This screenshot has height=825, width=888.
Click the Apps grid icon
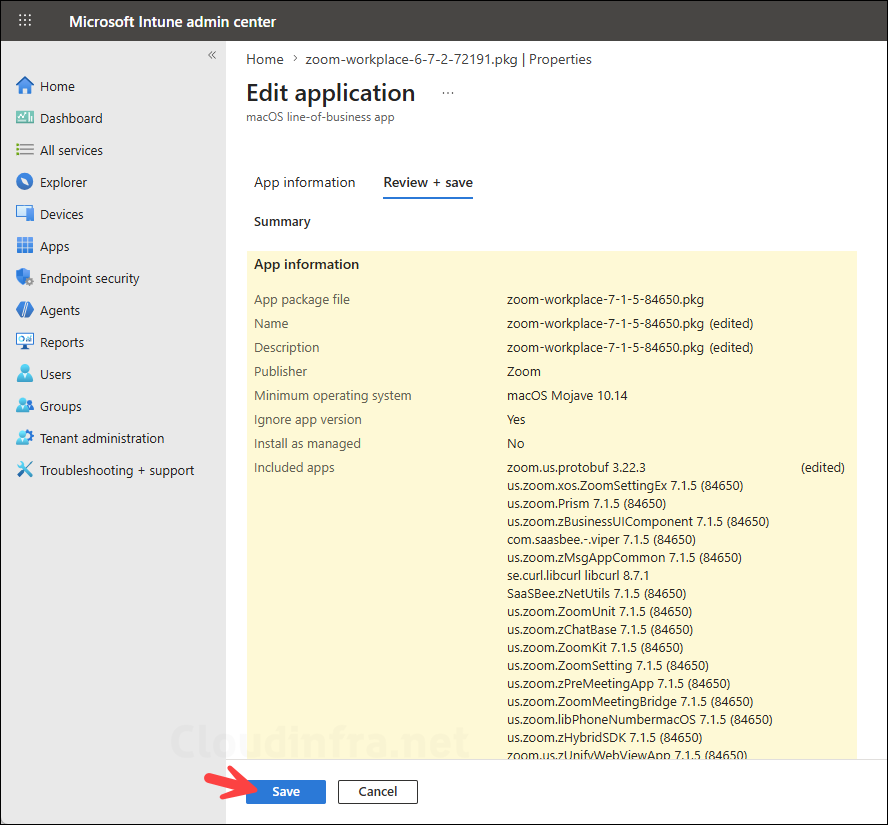click(25, 246)
